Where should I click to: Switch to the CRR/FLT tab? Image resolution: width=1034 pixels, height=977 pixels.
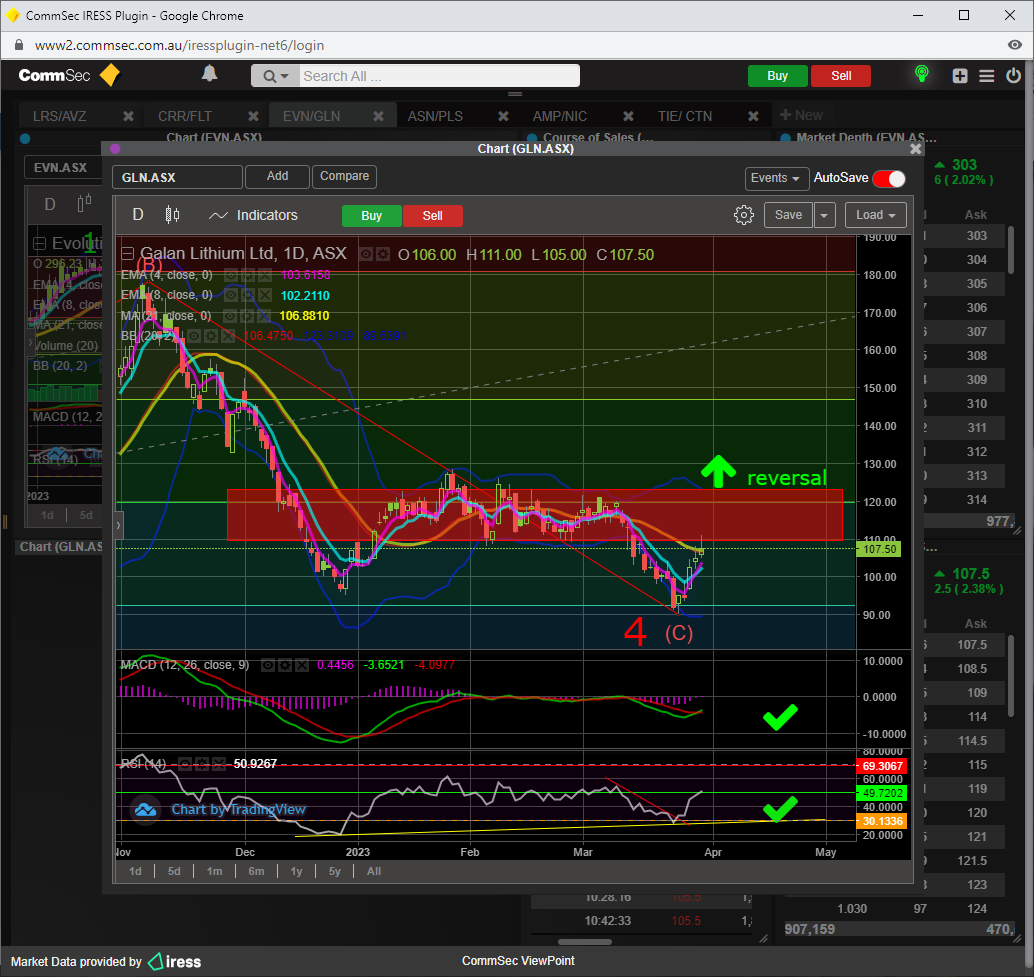185,116
